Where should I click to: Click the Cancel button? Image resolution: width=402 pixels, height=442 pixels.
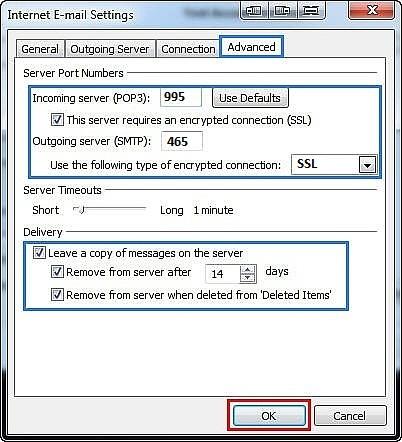(x=350, y=416)
